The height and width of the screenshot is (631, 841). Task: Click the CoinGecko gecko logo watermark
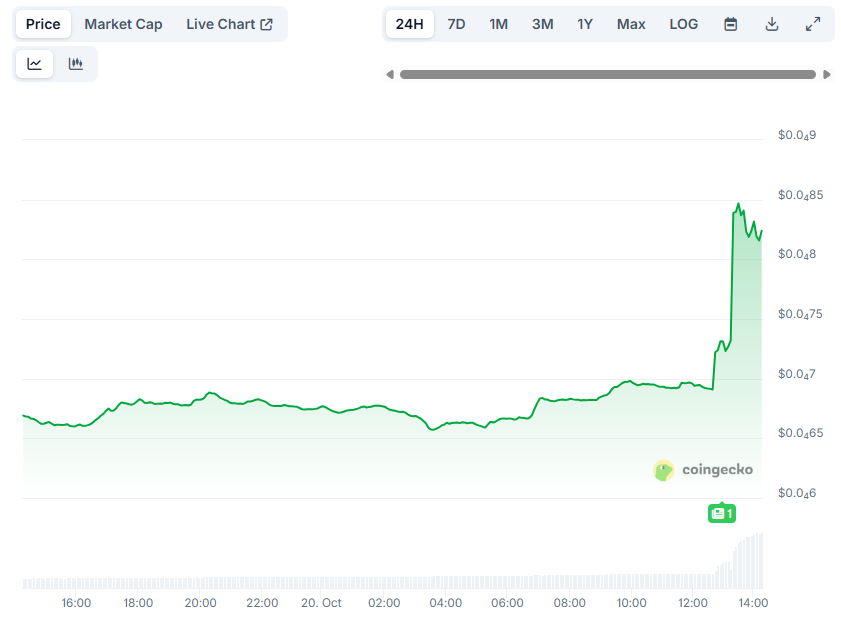pyautogui.click(x=663, y=470)
